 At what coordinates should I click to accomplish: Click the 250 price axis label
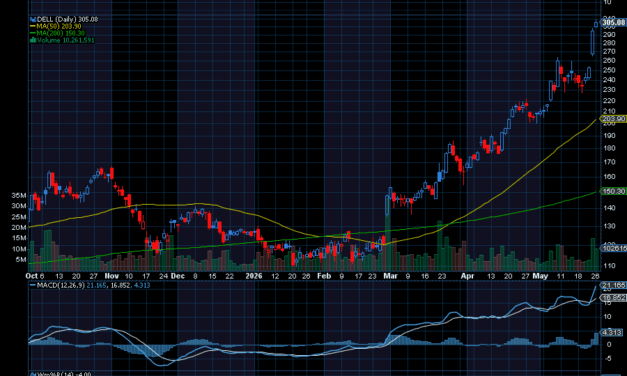[609, 70]
